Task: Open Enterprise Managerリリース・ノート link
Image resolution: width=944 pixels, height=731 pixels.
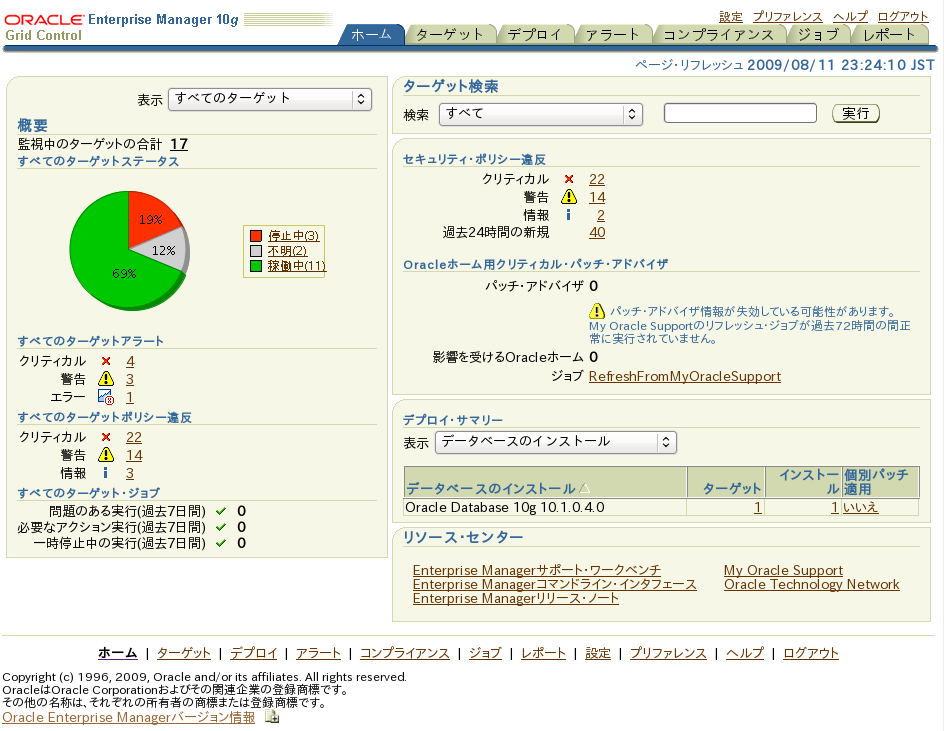Action: 515,598
